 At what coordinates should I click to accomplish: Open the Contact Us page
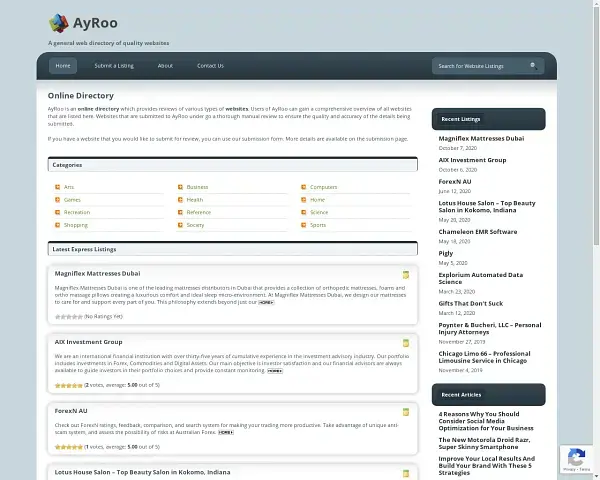[210, 66]
